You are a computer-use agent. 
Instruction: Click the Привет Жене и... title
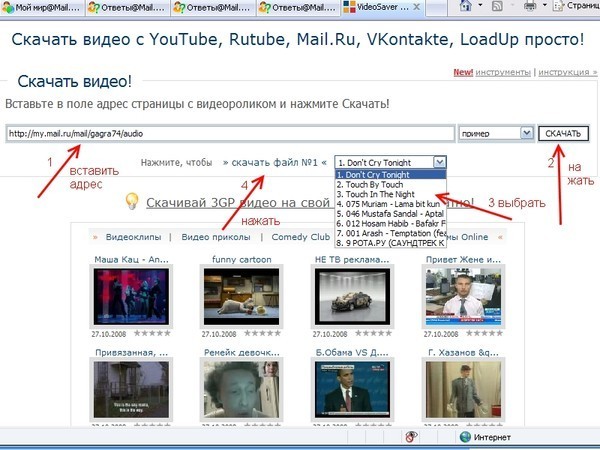coord(463,259)
